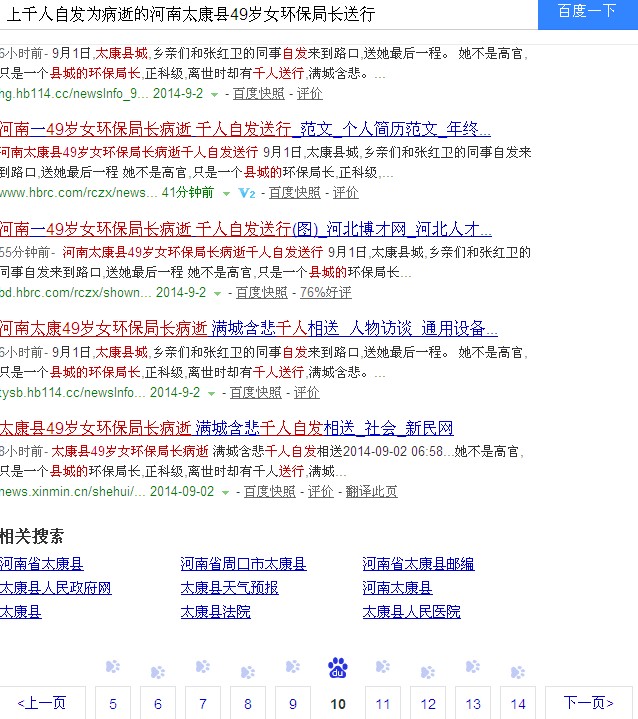The width and height of the screenshot is (638, 719).
Task: Open 百度快照 for od.hbrc.com result
Action: coord(261,293)
